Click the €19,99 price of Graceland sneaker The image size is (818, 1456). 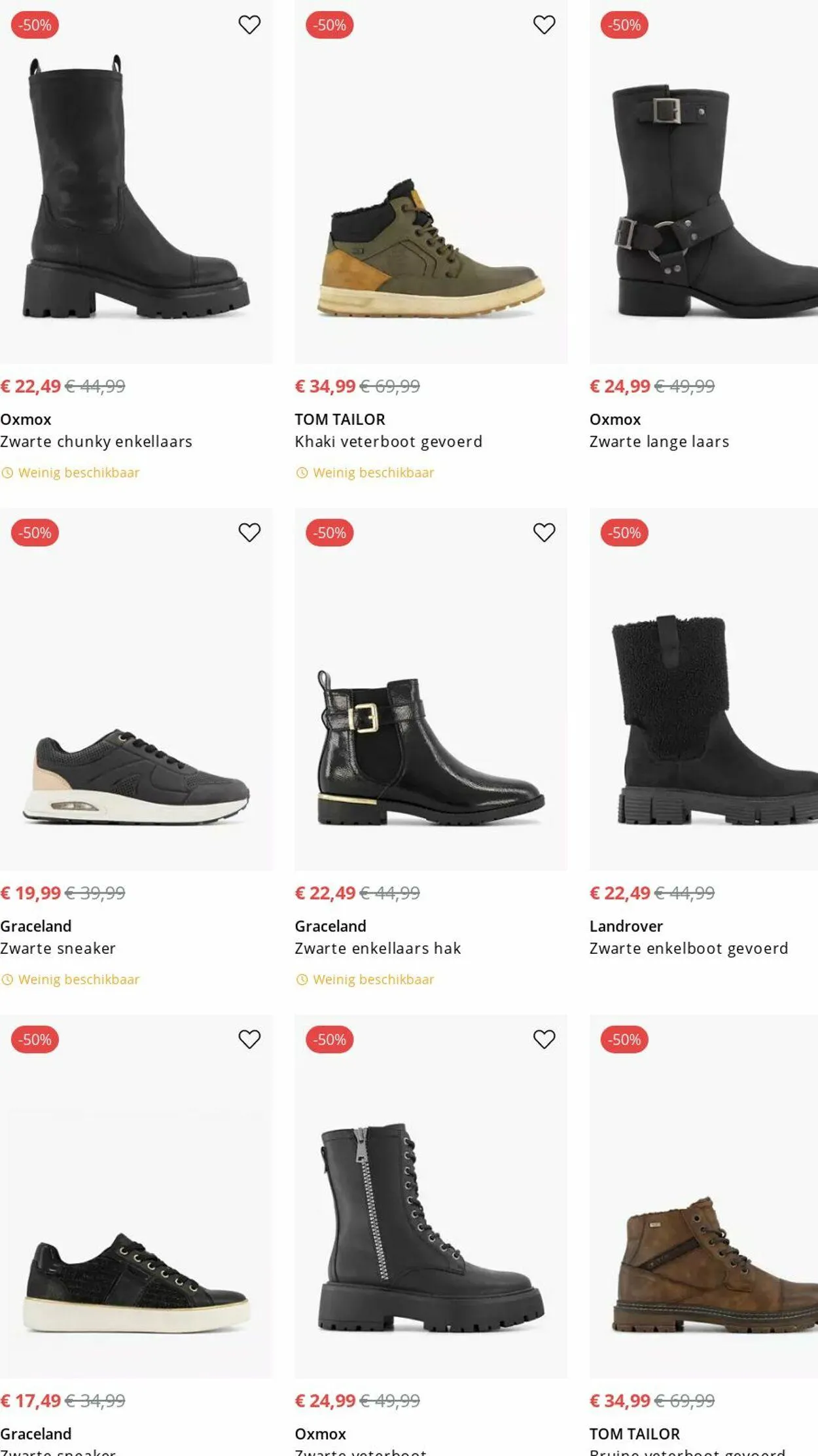[31, 893]
